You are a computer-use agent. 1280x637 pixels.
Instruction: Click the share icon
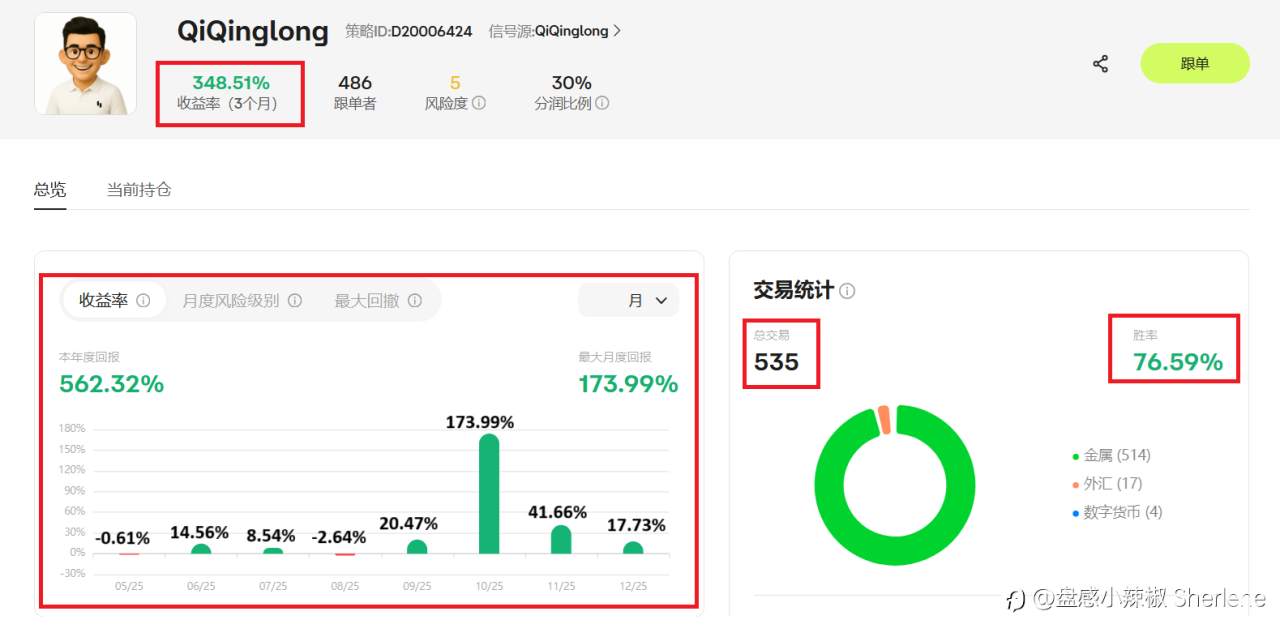(x=1100, y=64)
